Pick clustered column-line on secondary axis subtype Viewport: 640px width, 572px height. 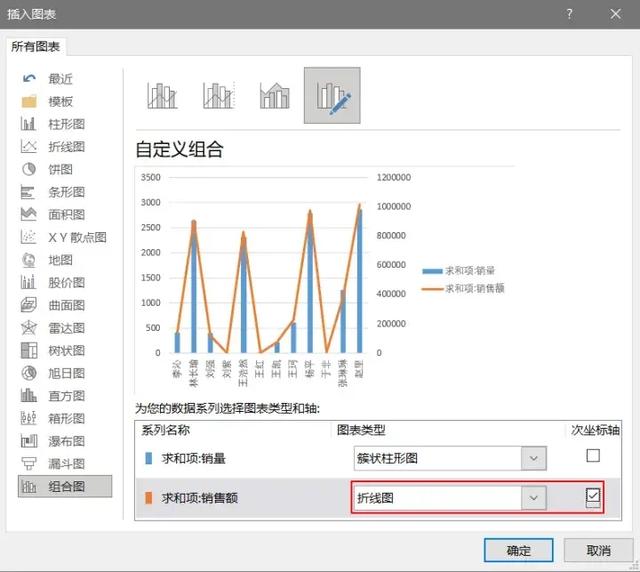[x=219, y=96]
